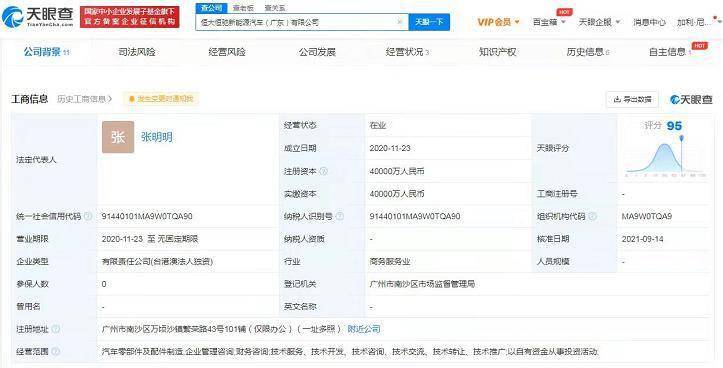Select the 查关系 search tab
Image resolution: width=723 pixels, height=368 pixels.
coord(275,8)
